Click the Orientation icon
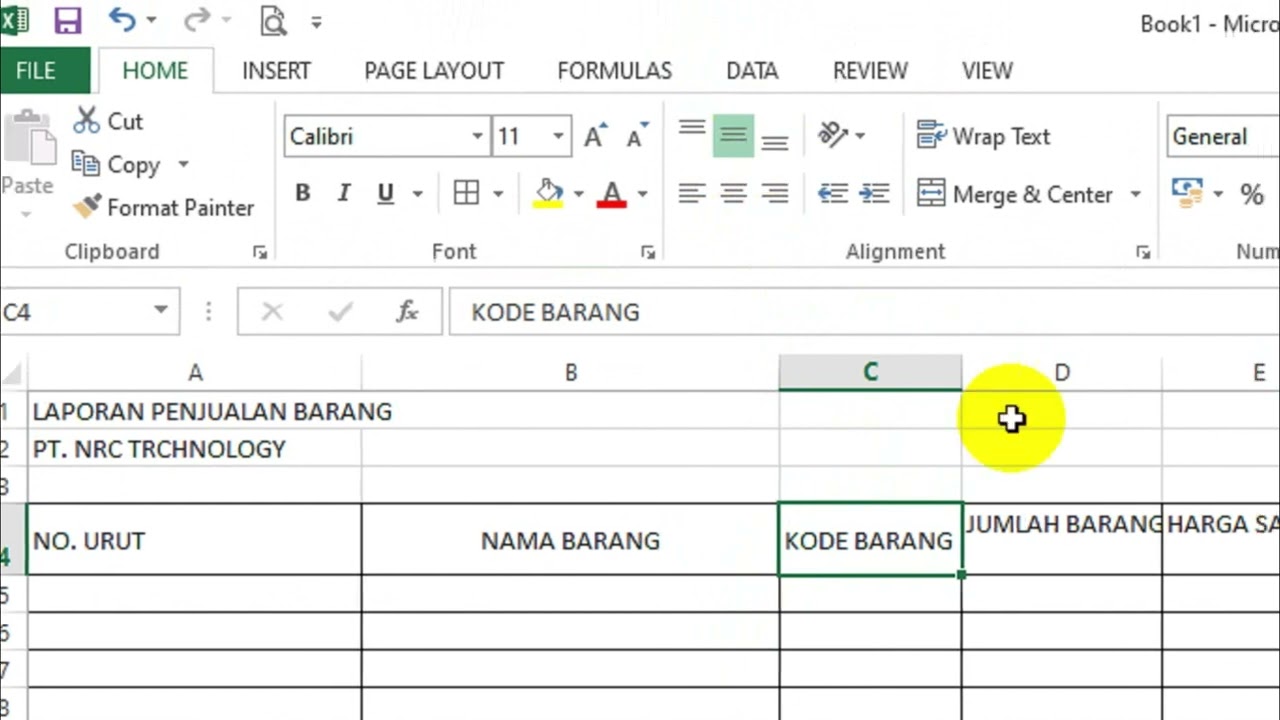This screenshot has width=1280, height=720. coord(833,135)
